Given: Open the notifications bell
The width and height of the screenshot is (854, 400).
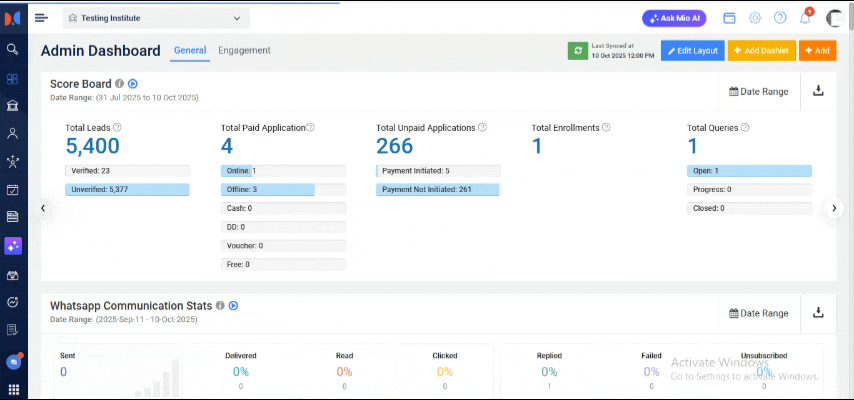Looking at the screenshot, I should click(805, 18).
